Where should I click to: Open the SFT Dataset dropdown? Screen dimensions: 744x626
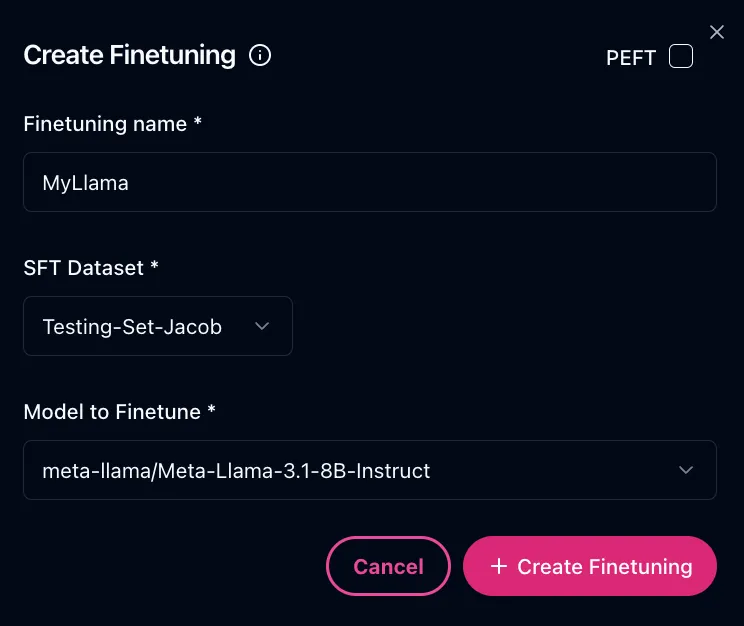tap(158, 326)
